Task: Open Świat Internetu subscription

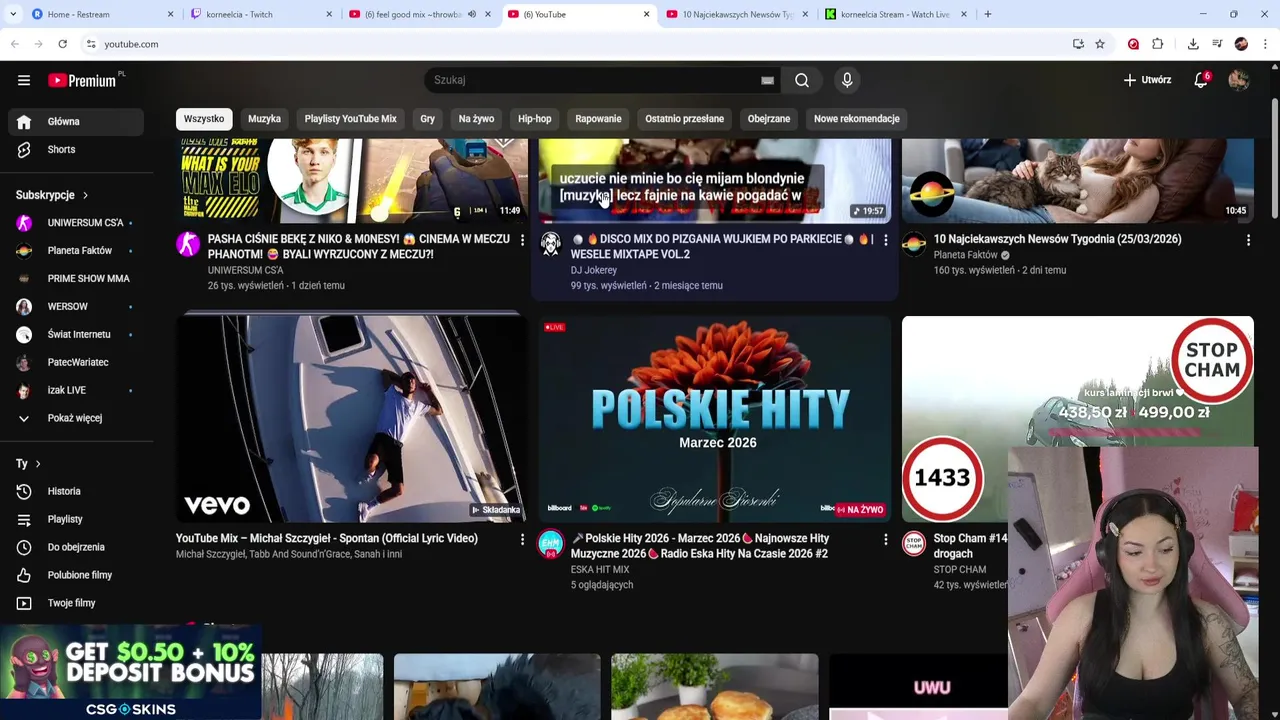Action: (x=76, y=334)
